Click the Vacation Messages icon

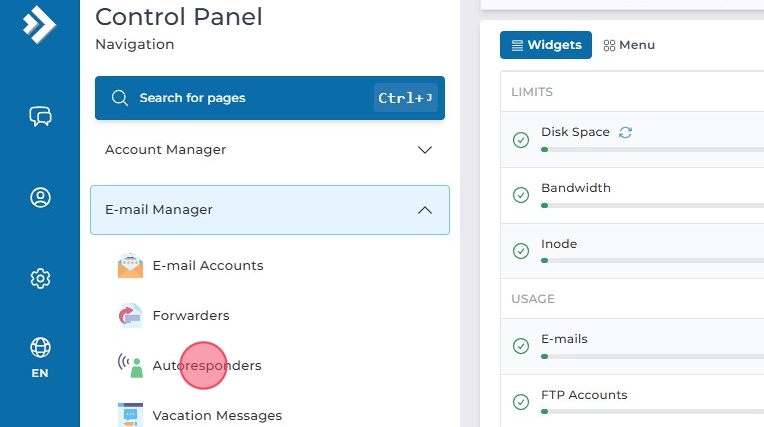coord(130,415)
